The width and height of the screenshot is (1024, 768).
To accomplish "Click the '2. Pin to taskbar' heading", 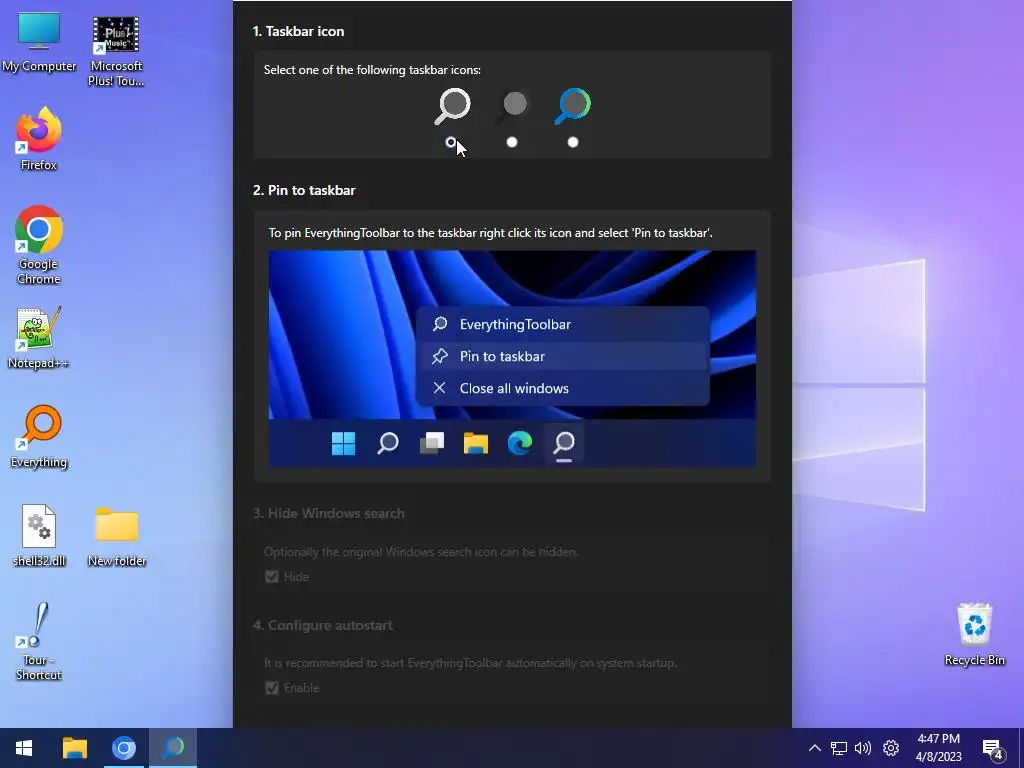I will click(x=304, y=190).
